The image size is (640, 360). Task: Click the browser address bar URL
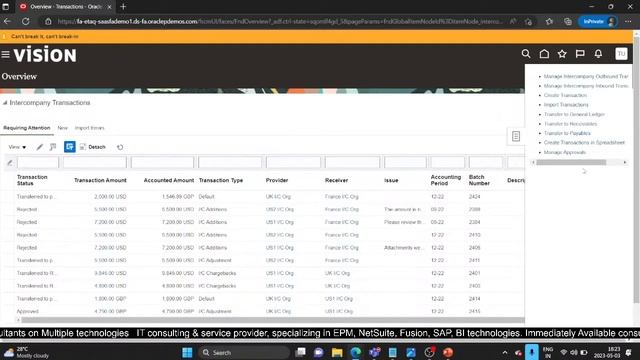point(280,21)
